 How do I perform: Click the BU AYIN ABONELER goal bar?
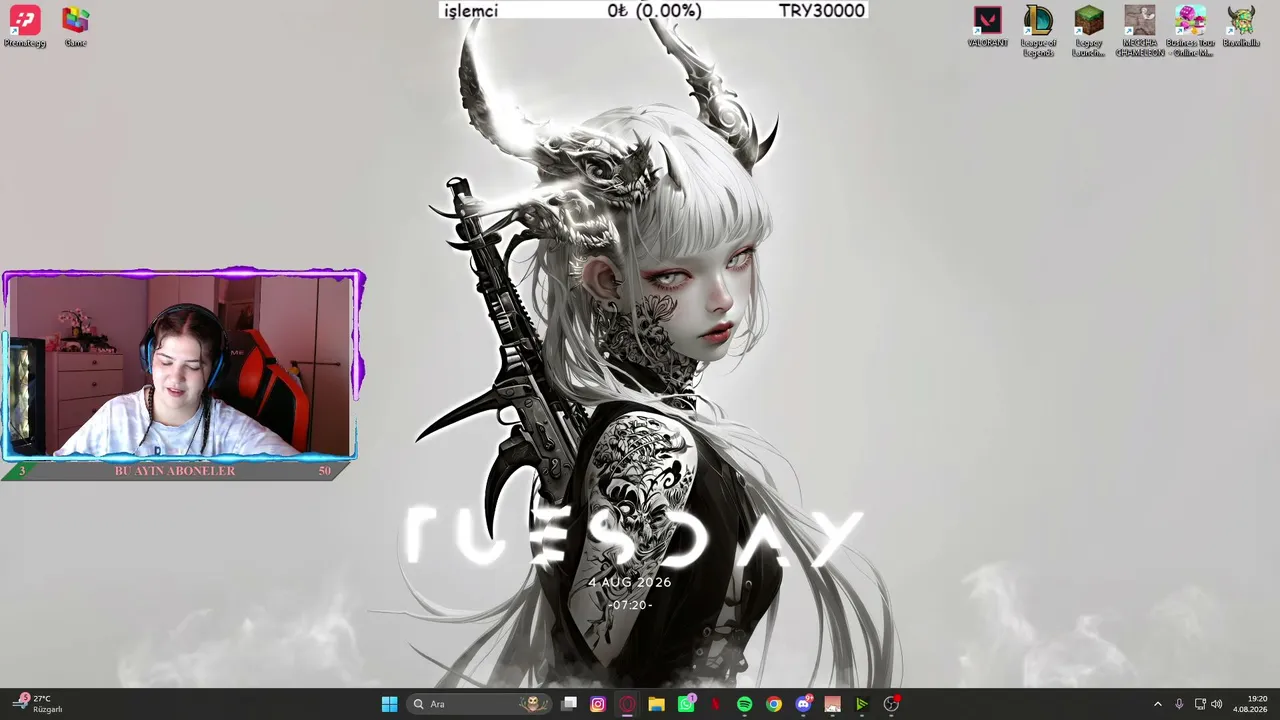(x=175, y=471)
